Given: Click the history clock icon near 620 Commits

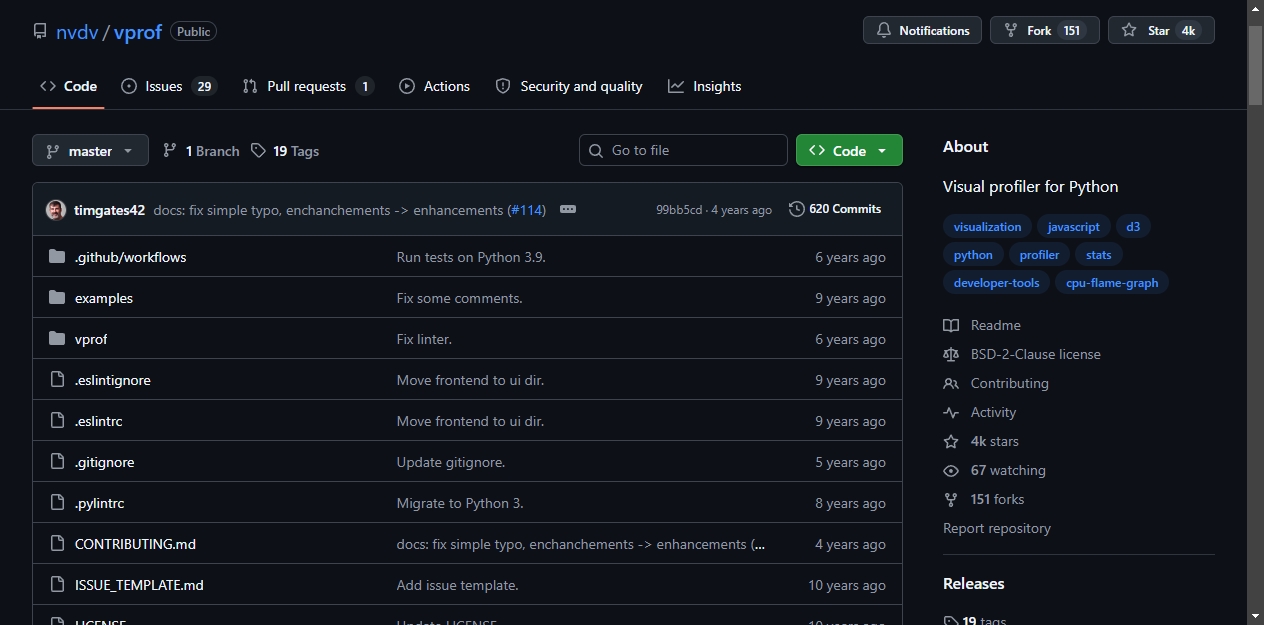Looking at the screenshot, I should pyautogui.click(x=797, y=209).
